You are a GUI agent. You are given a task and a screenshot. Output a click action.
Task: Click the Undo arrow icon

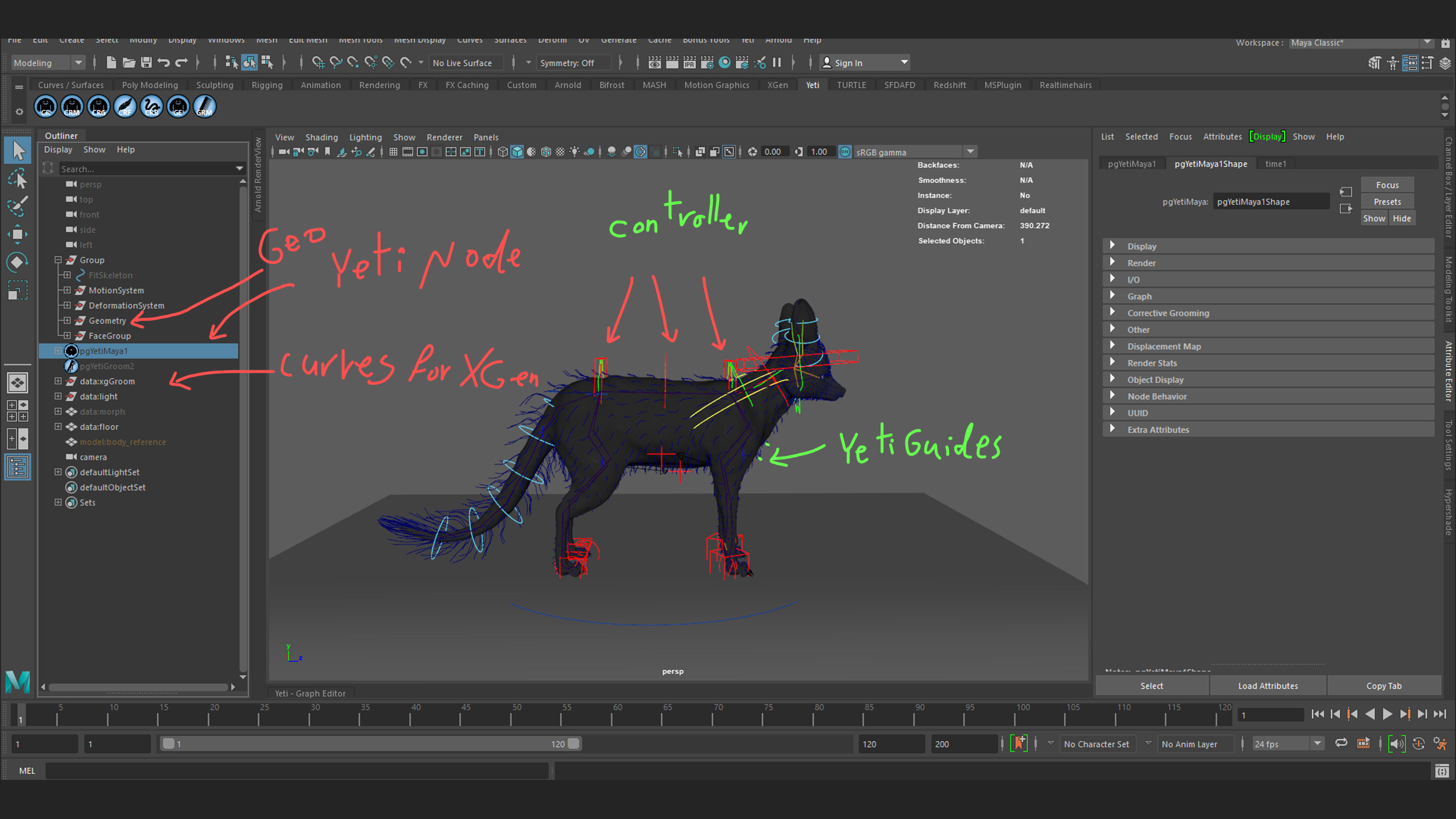(164, 63)
